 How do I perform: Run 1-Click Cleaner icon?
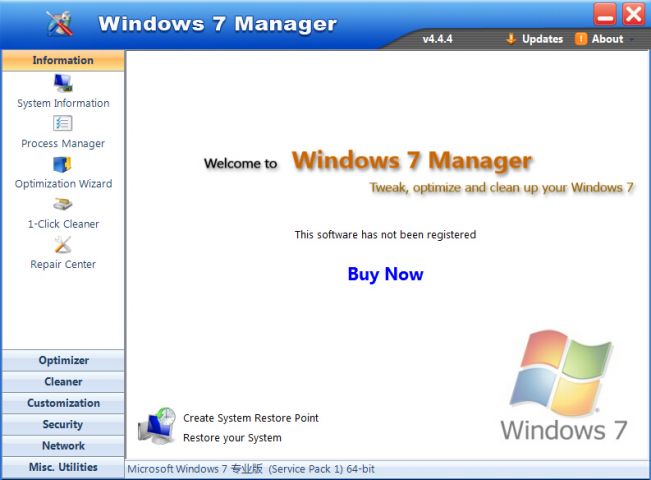coord(63,204)
